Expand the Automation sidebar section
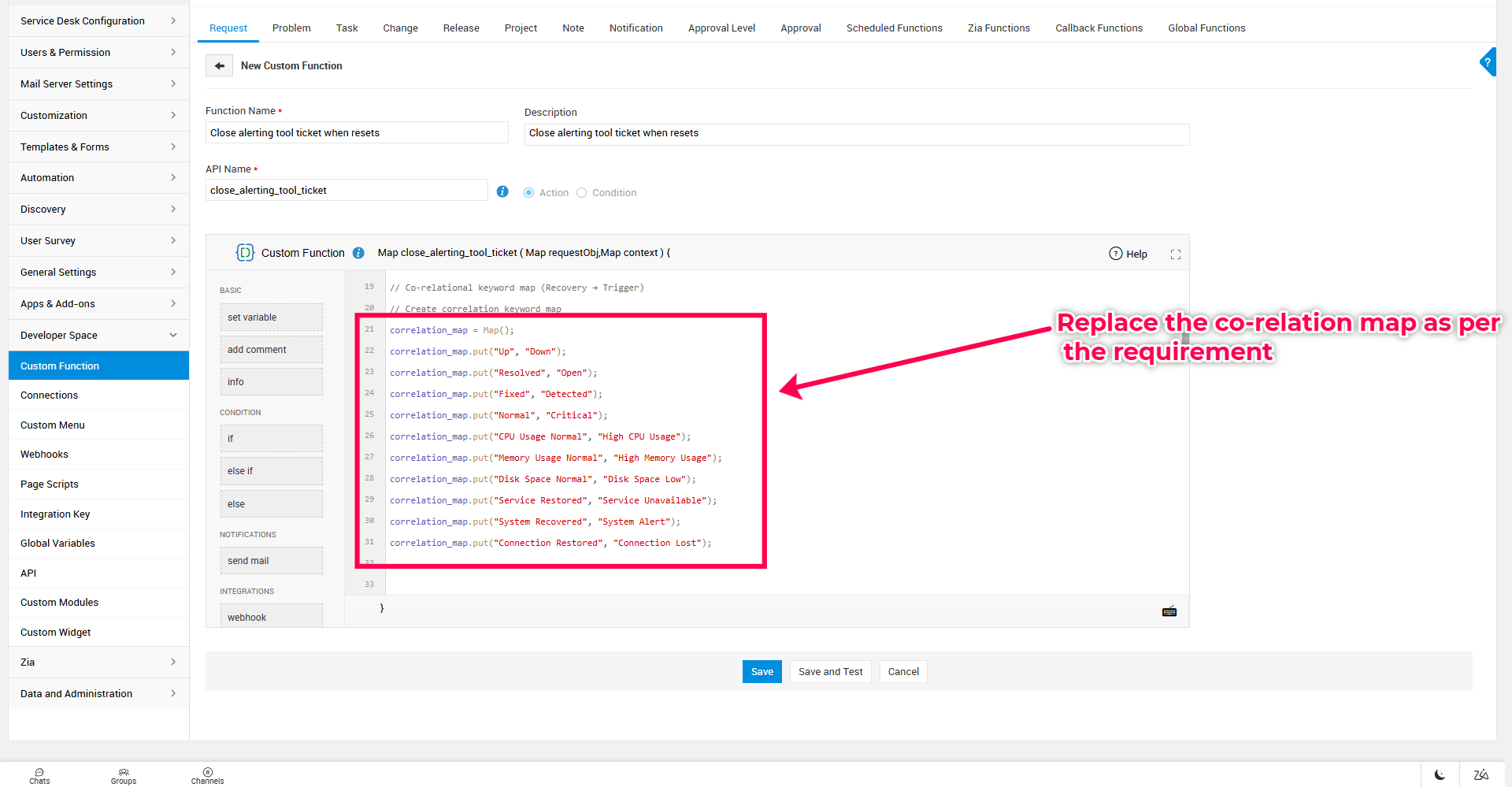This screenshot has width=1512, height=787. coord(98,178)
